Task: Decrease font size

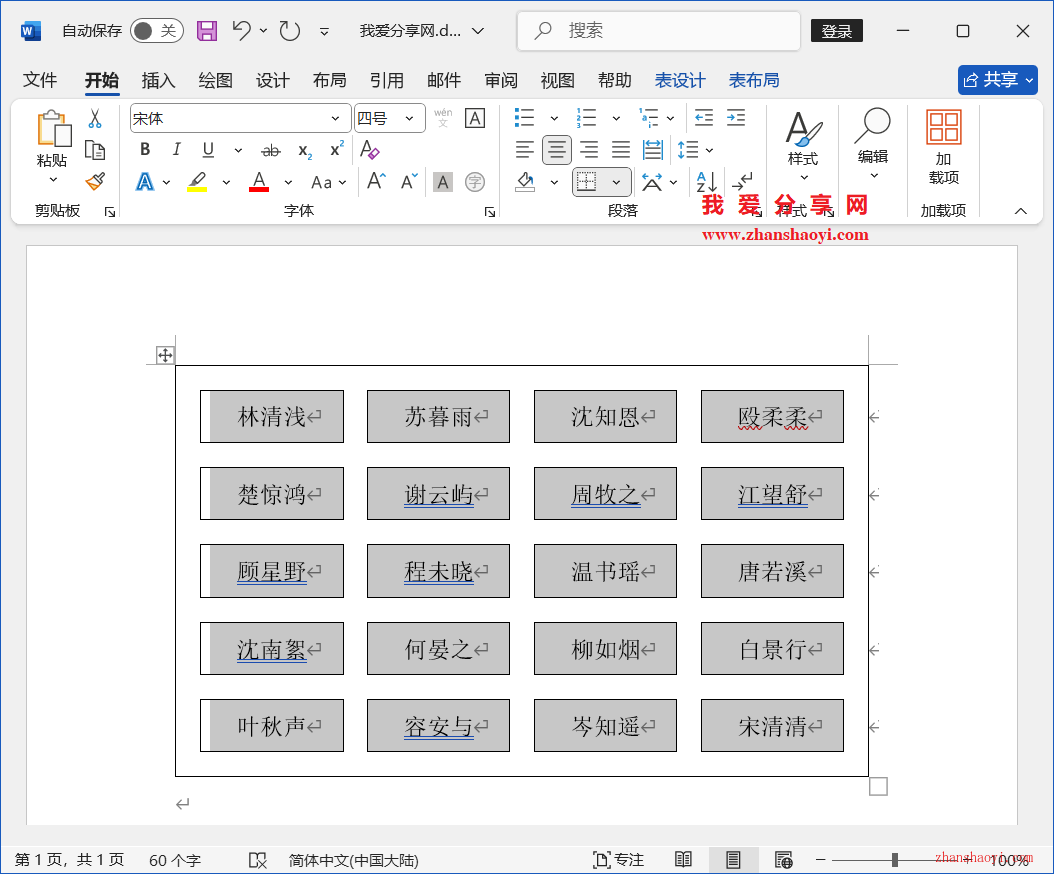Action: coord(409,182)
